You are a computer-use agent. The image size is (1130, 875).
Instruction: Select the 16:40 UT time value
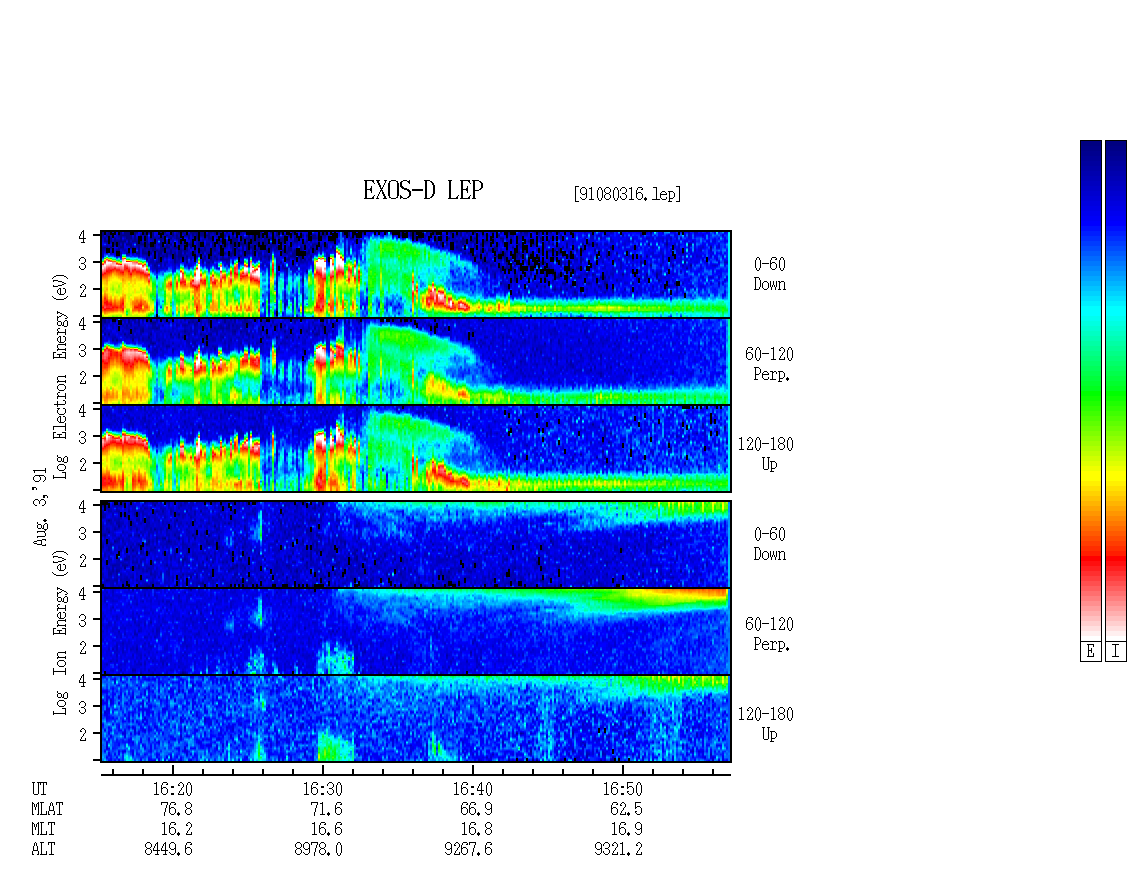coord(472,789)
